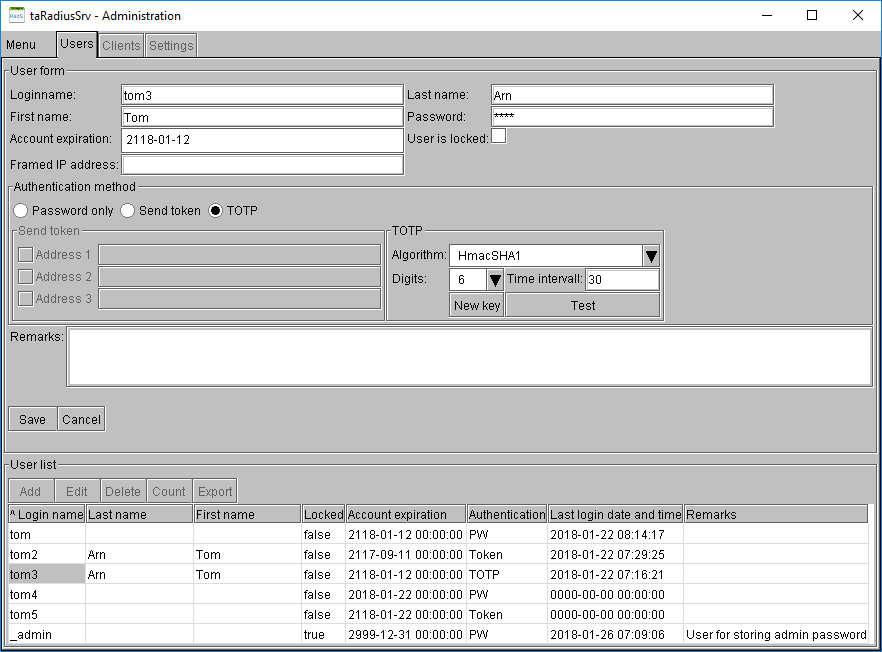
Task: Sort by Account expiration column header
Action: [406, 514]
